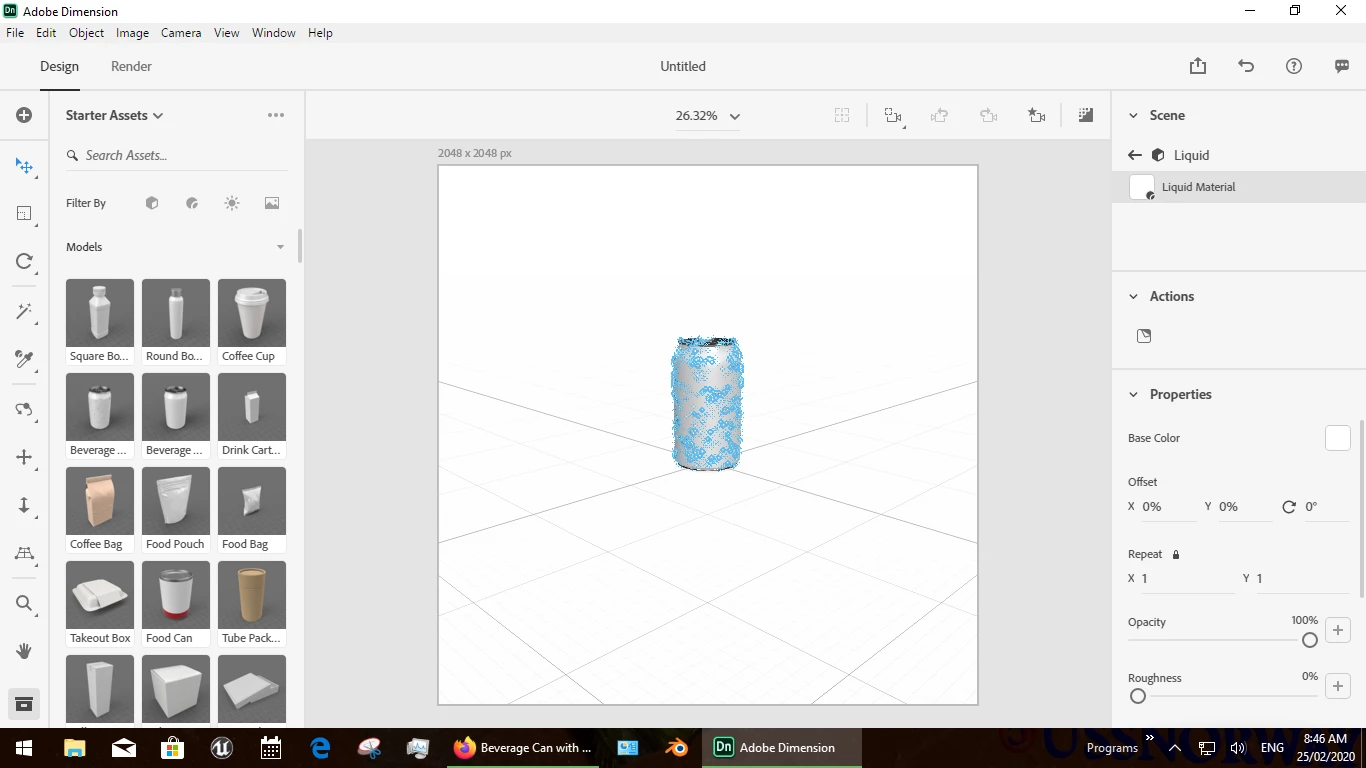The width and height of the screenshot is (1366, 768).
Task: Select the Select and Scale tool
Action: 24,213
